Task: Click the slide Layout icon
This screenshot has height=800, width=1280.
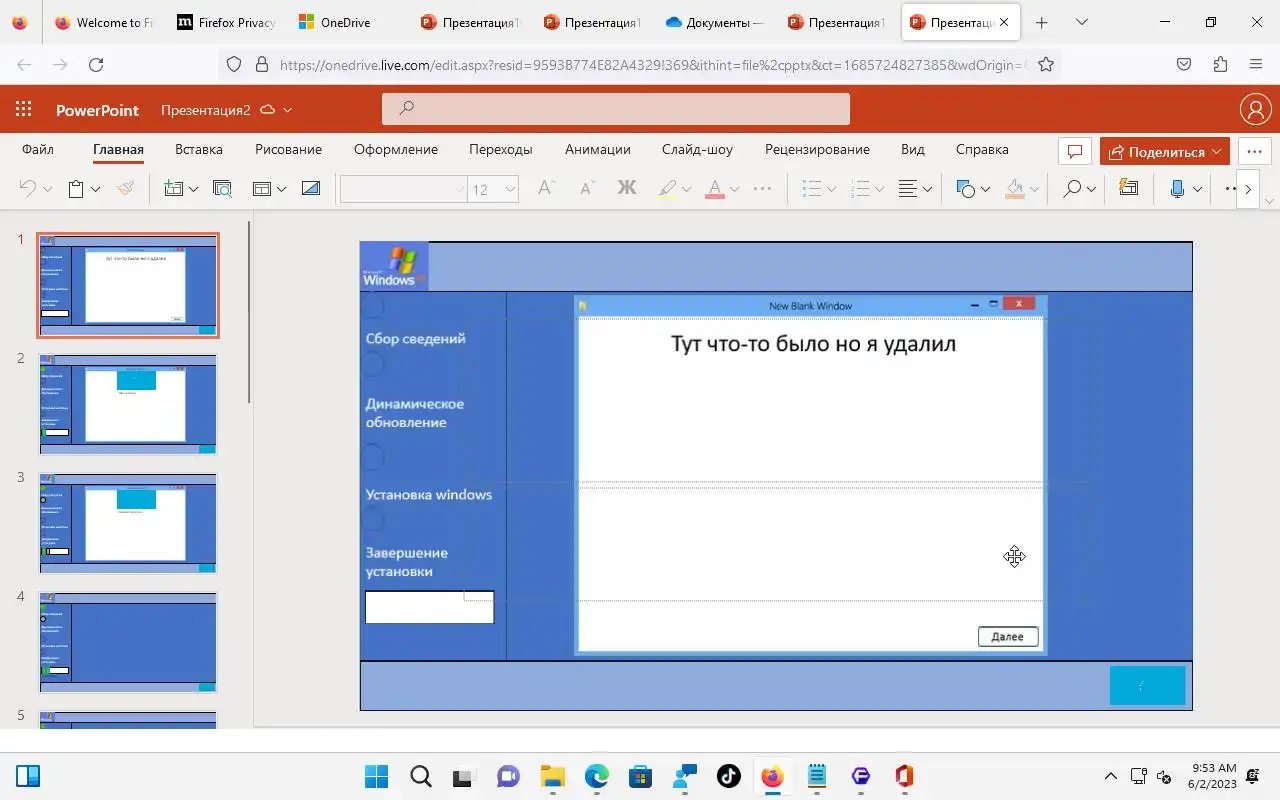Action: pyautogui.click(x=262, y=188)
